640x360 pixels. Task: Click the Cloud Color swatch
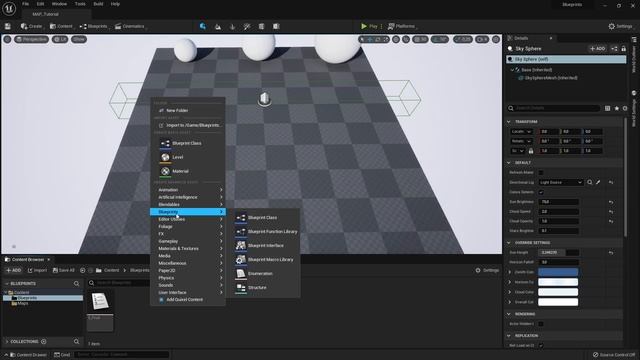(558, 292)
